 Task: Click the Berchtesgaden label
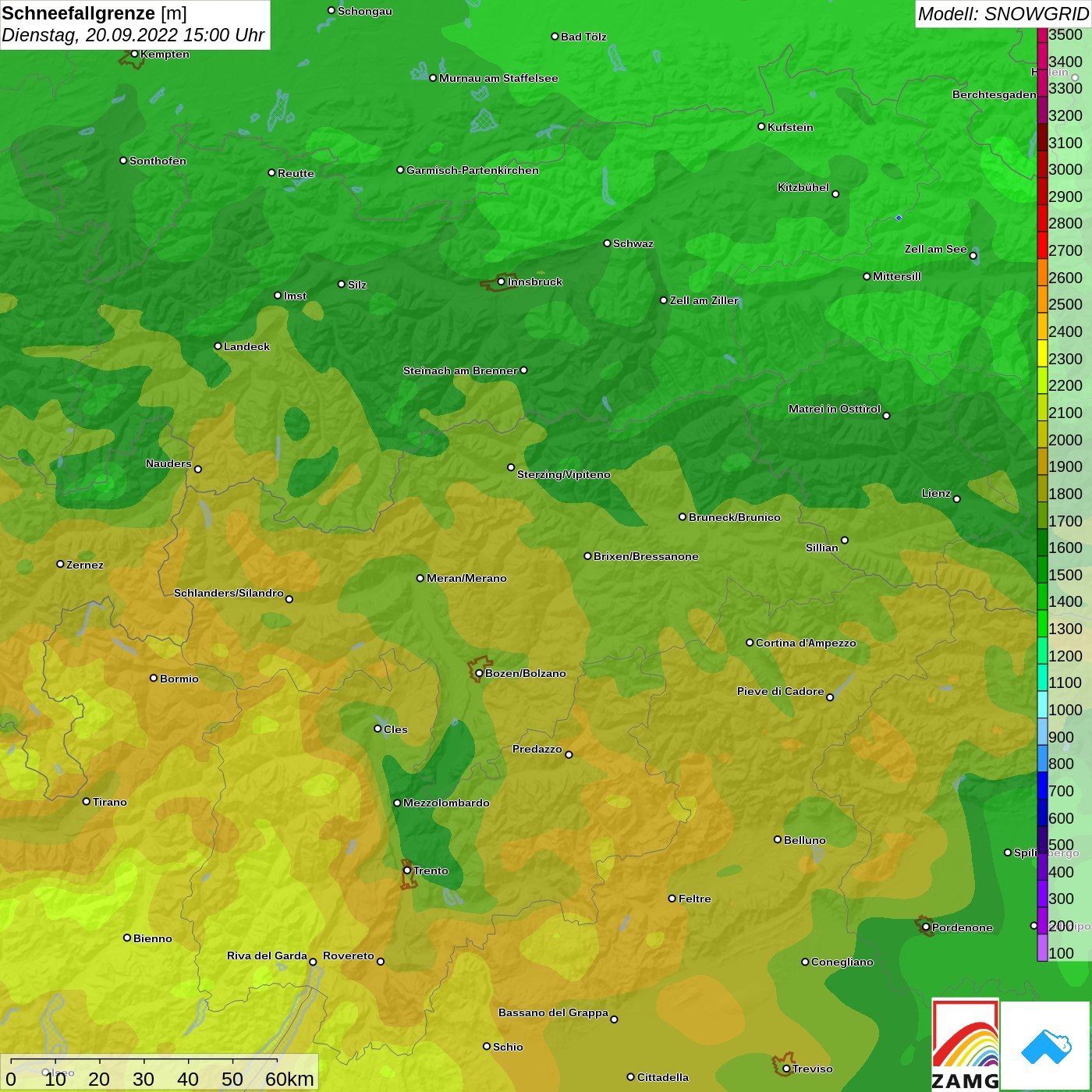coord(994,94)
